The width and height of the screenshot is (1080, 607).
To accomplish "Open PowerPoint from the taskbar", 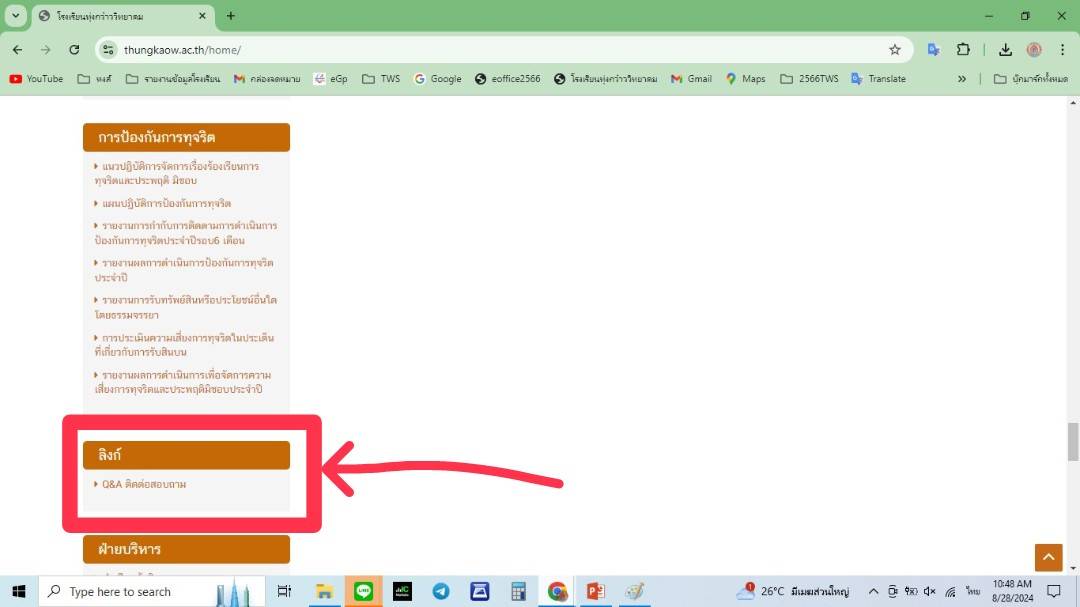I will click(x=596, y=591).
